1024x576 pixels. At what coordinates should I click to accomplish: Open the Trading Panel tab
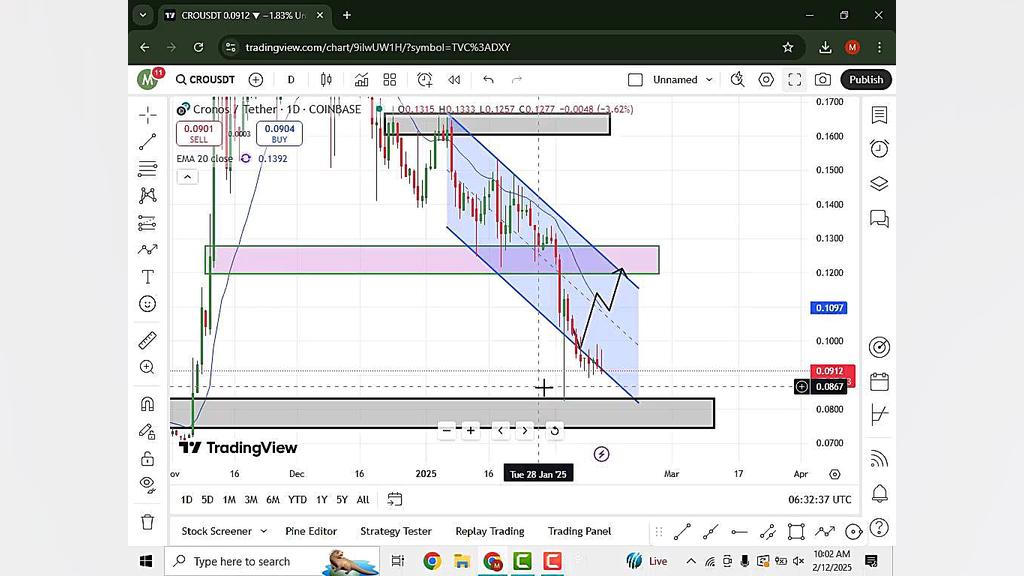579,532
